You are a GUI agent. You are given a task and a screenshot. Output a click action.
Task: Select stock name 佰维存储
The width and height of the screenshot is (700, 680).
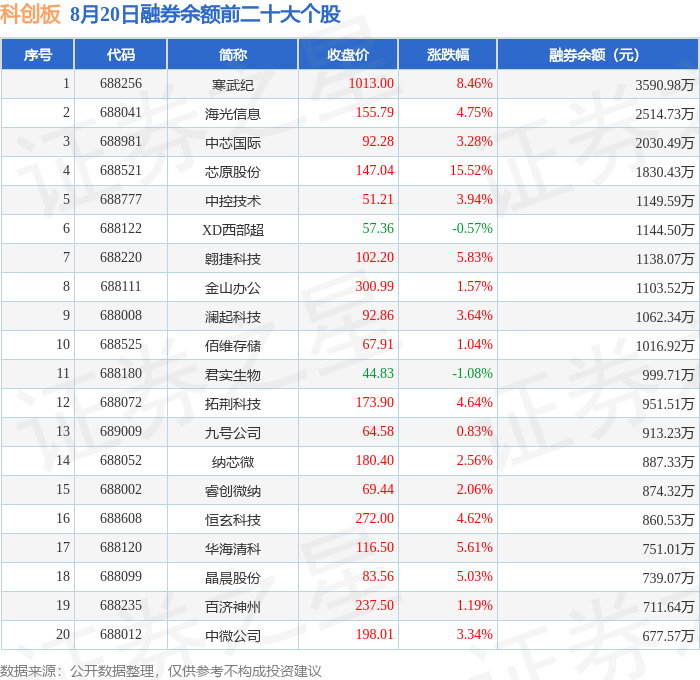click(233, 346)
